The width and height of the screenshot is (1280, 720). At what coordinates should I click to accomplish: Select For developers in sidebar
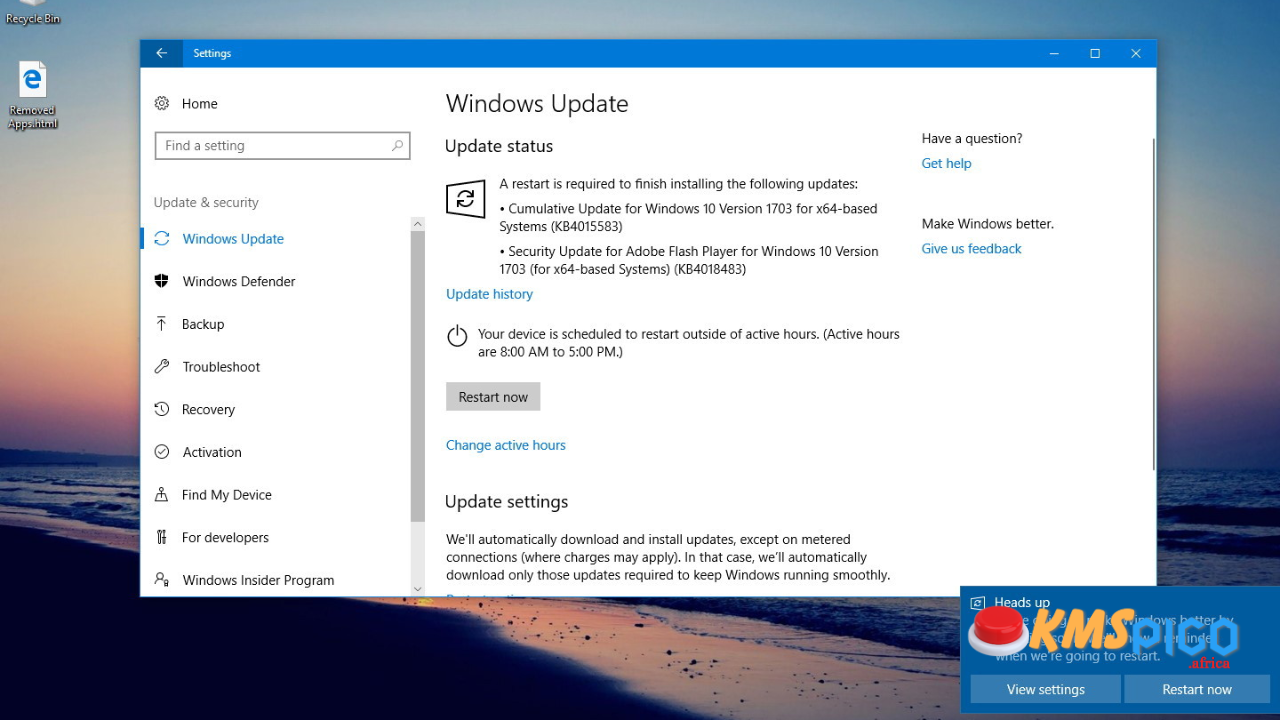(x=225, y=537)
